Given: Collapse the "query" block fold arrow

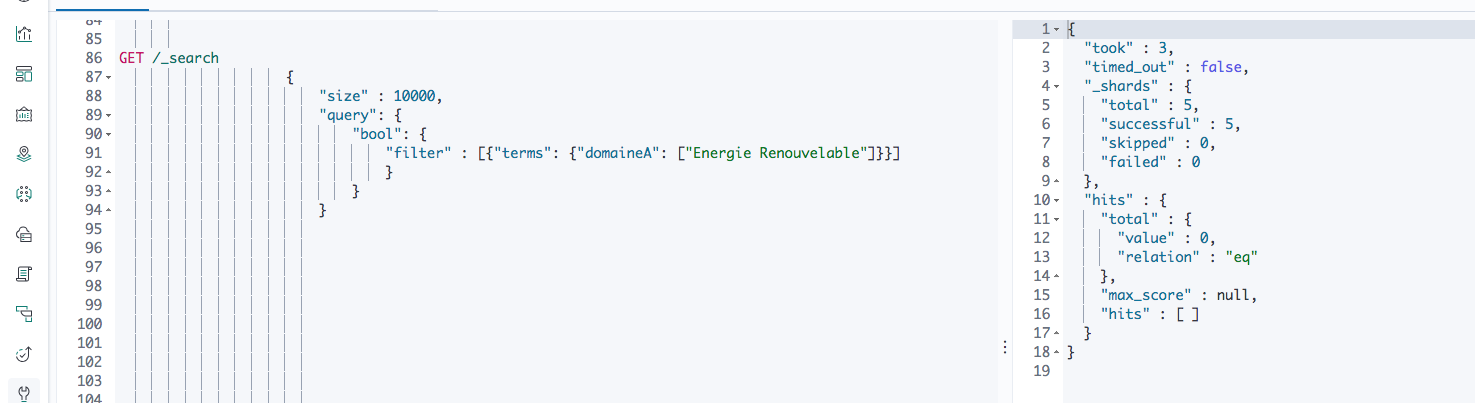Looking at the screenshot, I should pos(107,115).
